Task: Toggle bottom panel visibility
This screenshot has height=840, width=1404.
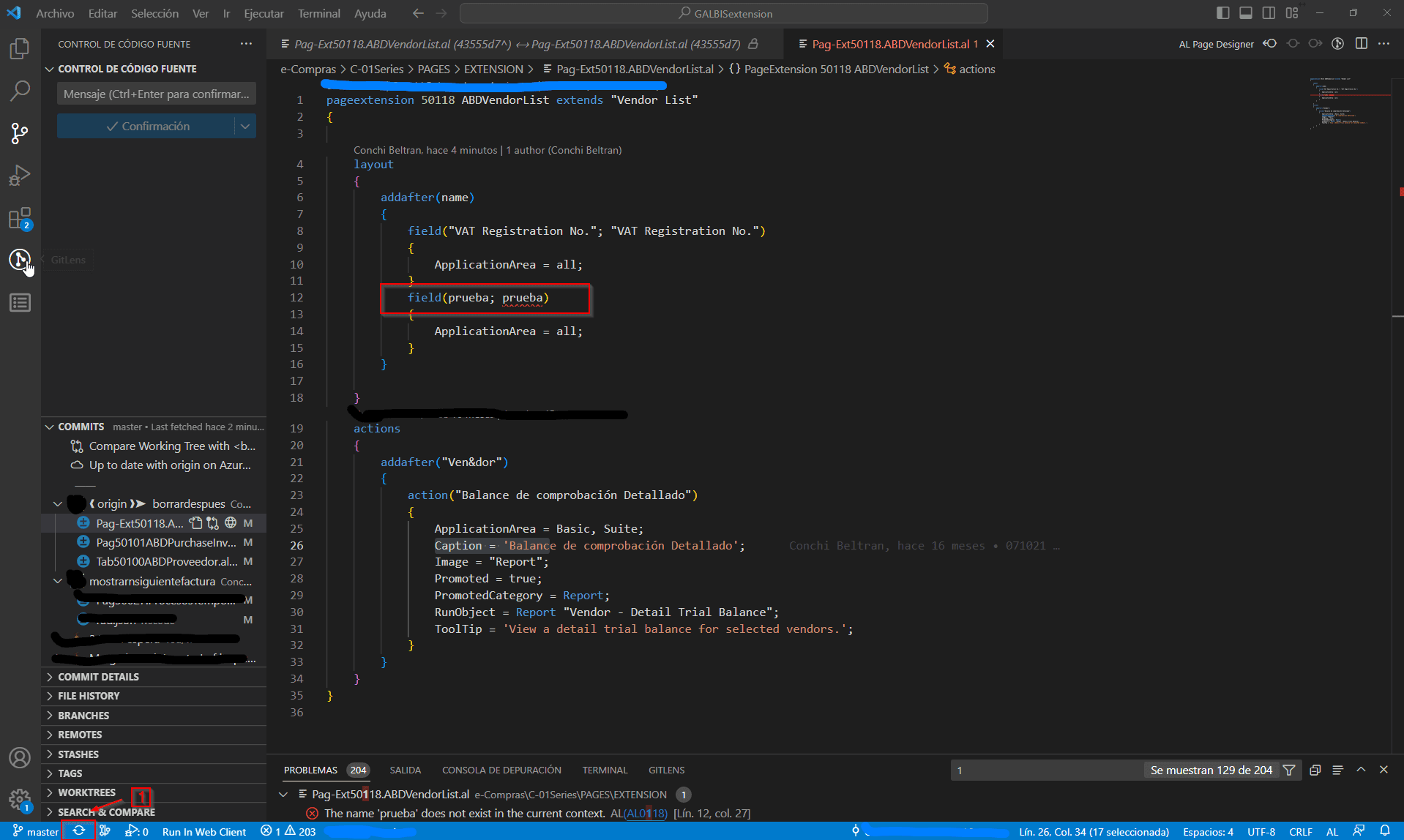Action: point(1246,13)
